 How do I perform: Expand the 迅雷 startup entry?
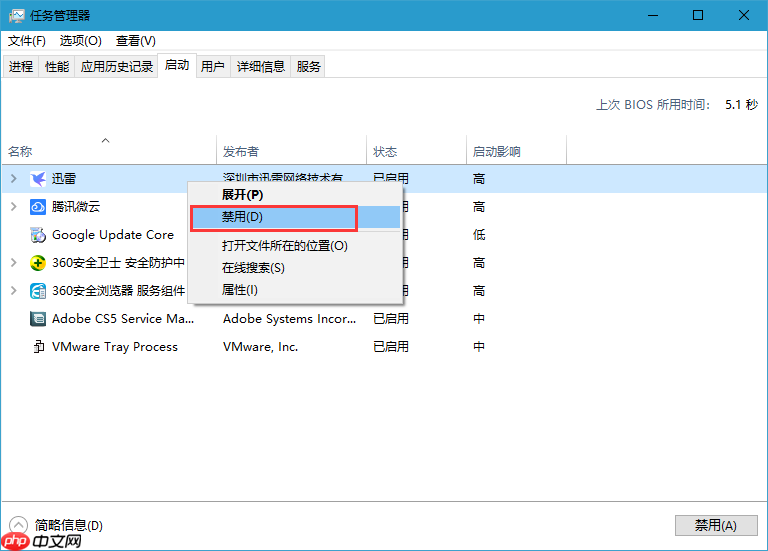tap(14, 179)
